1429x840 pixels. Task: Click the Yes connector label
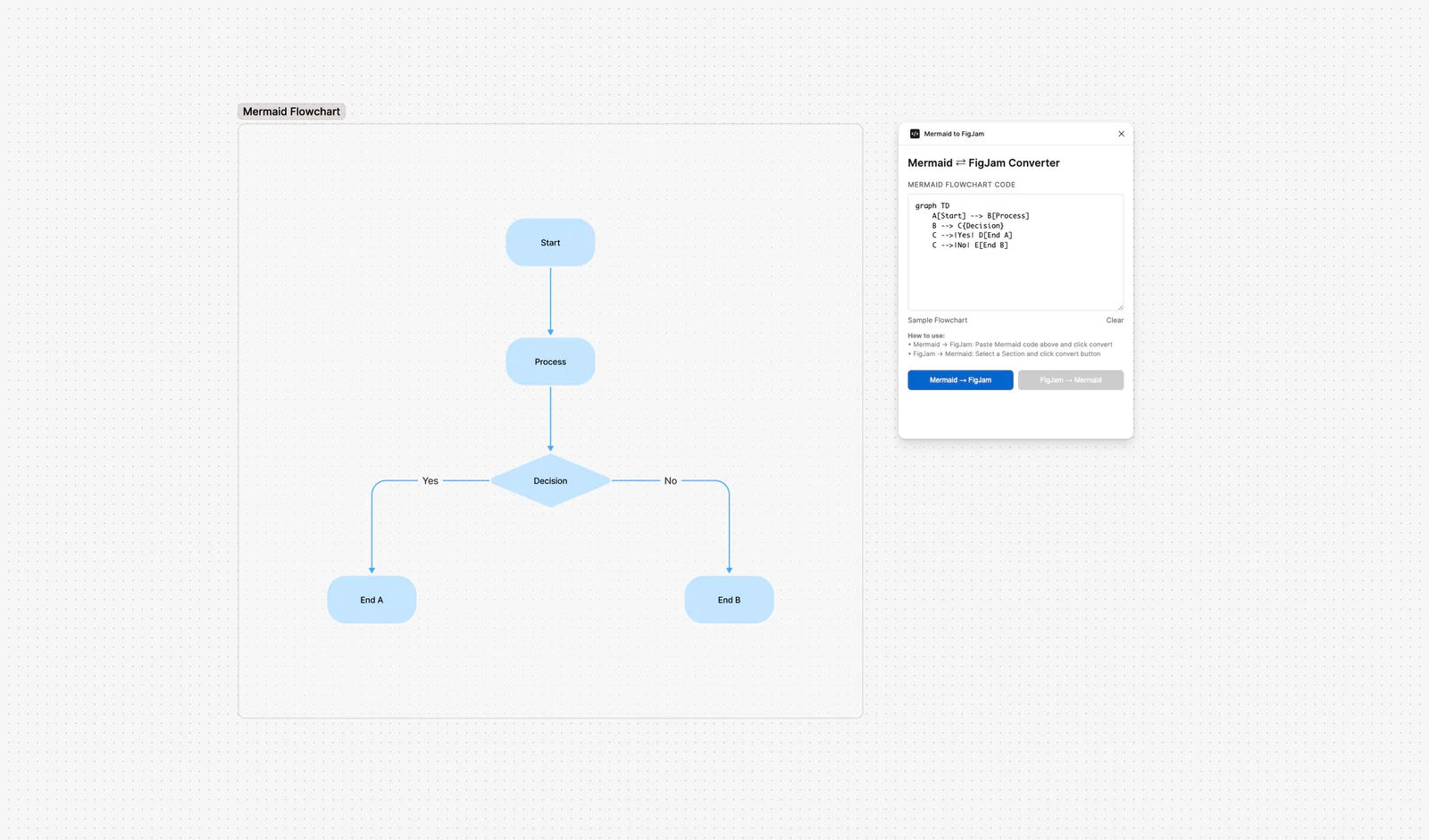click(x=430, y=481)
